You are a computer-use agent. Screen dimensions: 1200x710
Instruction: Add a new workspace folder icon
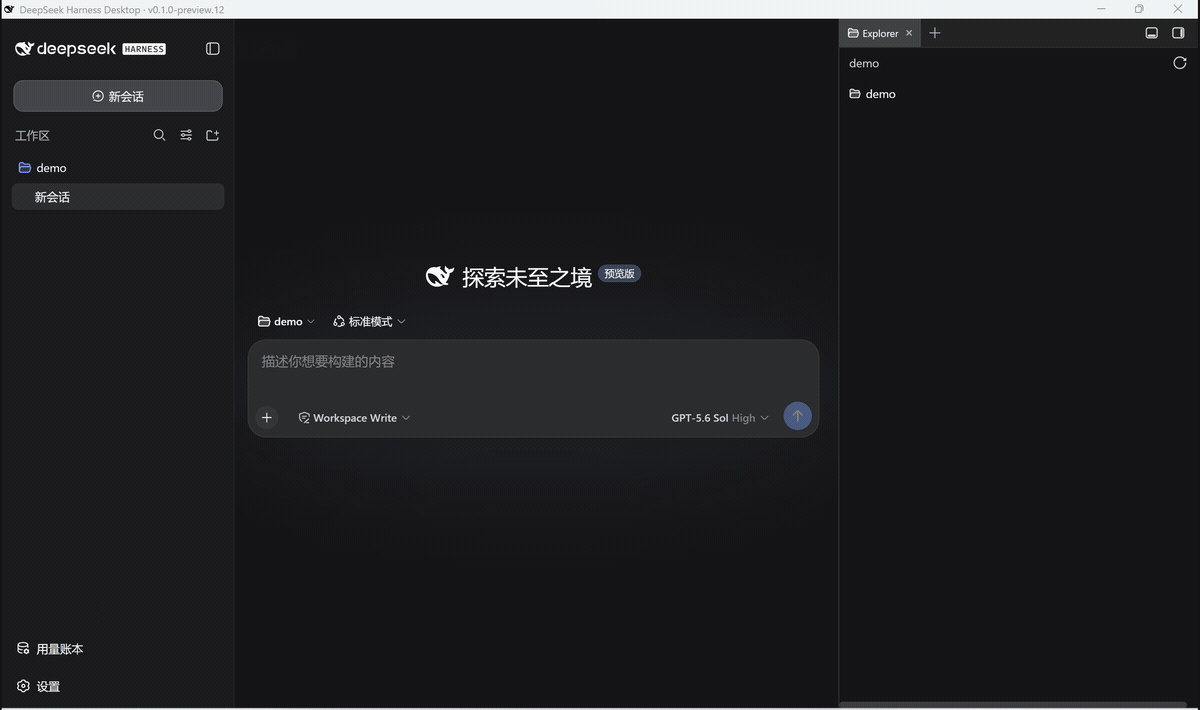(212, 135)
